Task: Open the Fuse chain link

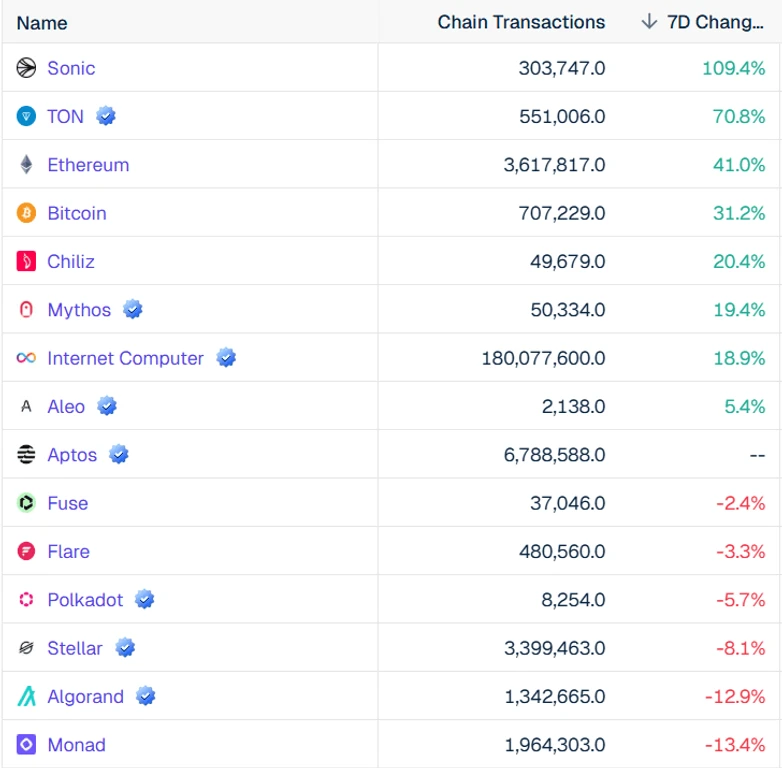Action: tap(67, 503)
